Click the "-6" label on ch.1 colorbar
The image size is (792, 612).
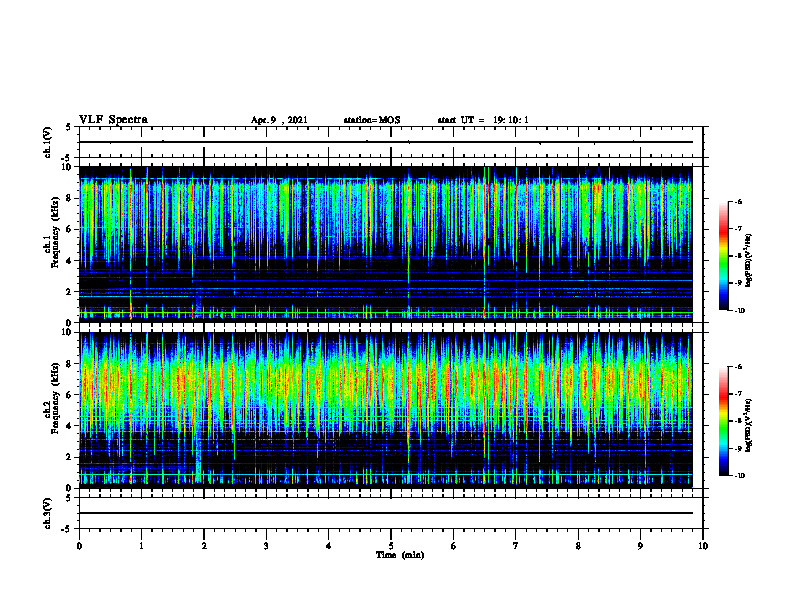[739, 202]
